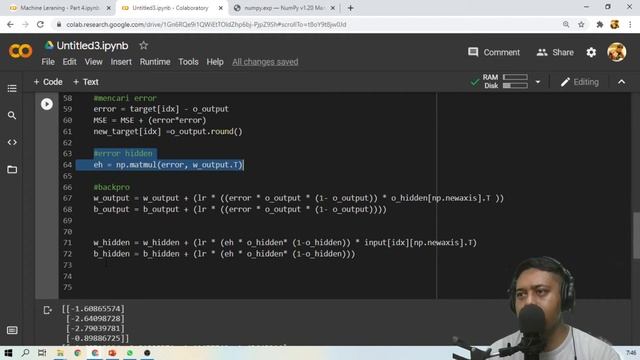Screen dimensions: 640x360
Task: Click the cell output toggle icon
Action: (47, 310)
